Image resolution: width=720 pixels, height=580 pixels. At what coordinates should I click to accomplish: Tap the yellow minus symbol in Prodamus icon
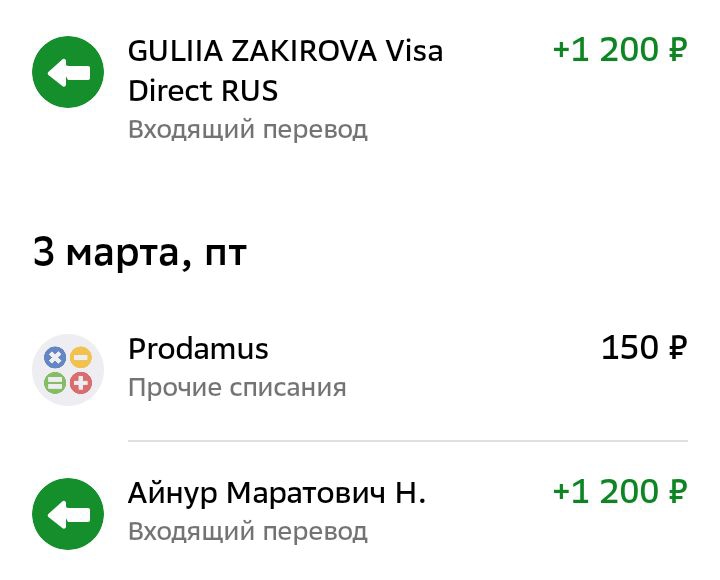click(81, 357)
